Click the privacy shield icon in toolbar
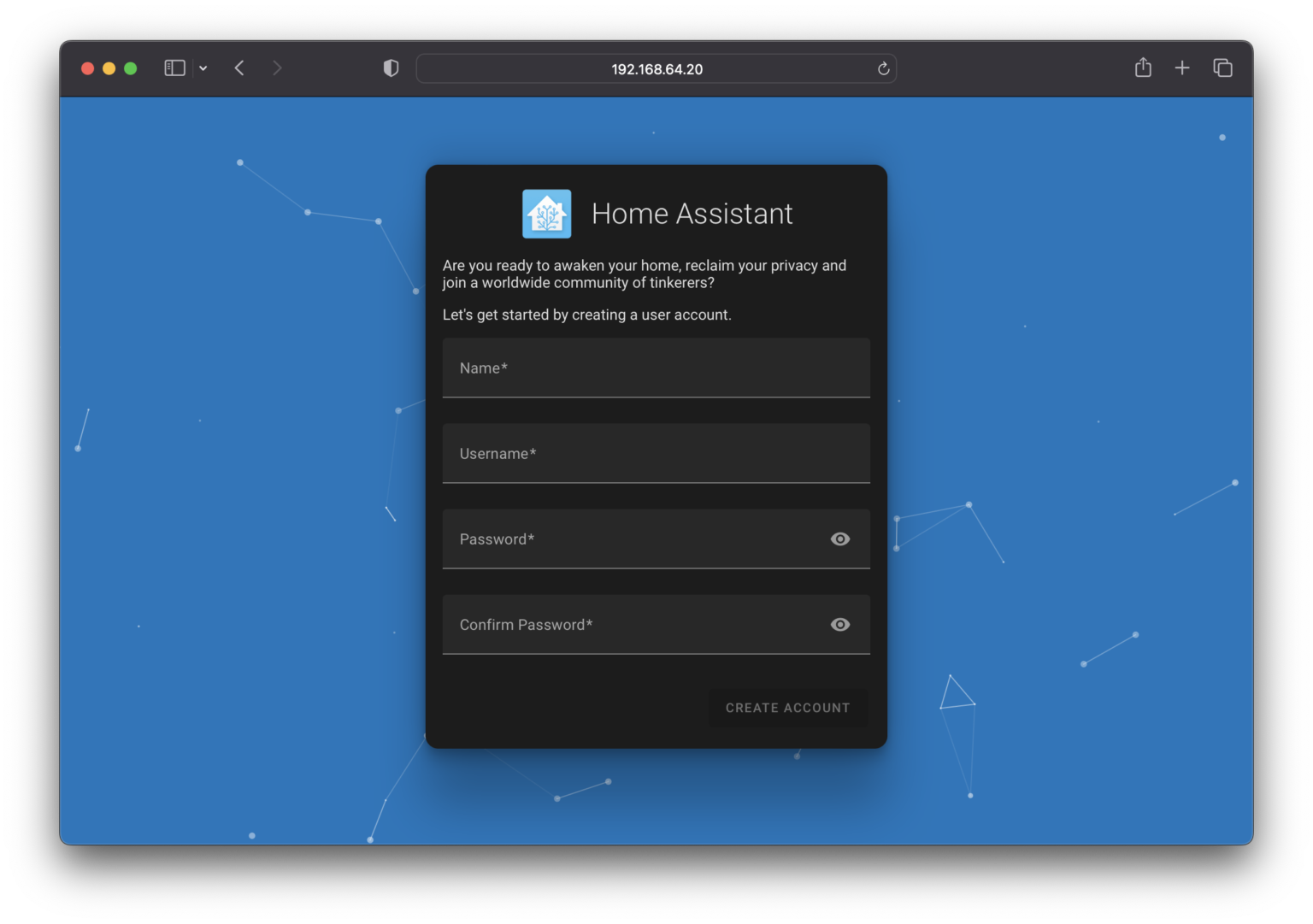 [x=391, y=68]
